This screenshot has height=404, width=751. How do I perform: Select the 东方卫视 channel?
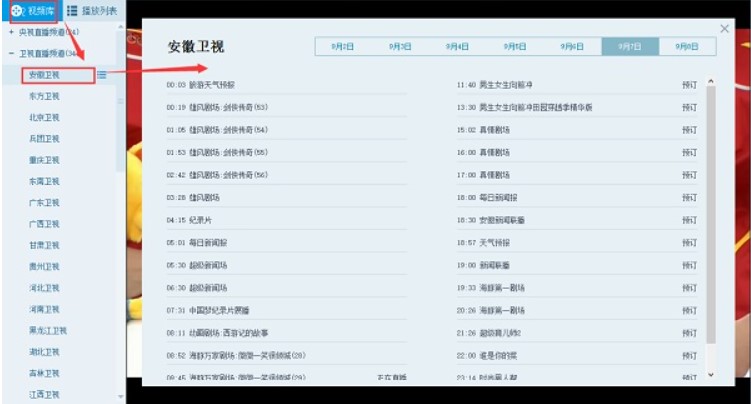[44, 96]
